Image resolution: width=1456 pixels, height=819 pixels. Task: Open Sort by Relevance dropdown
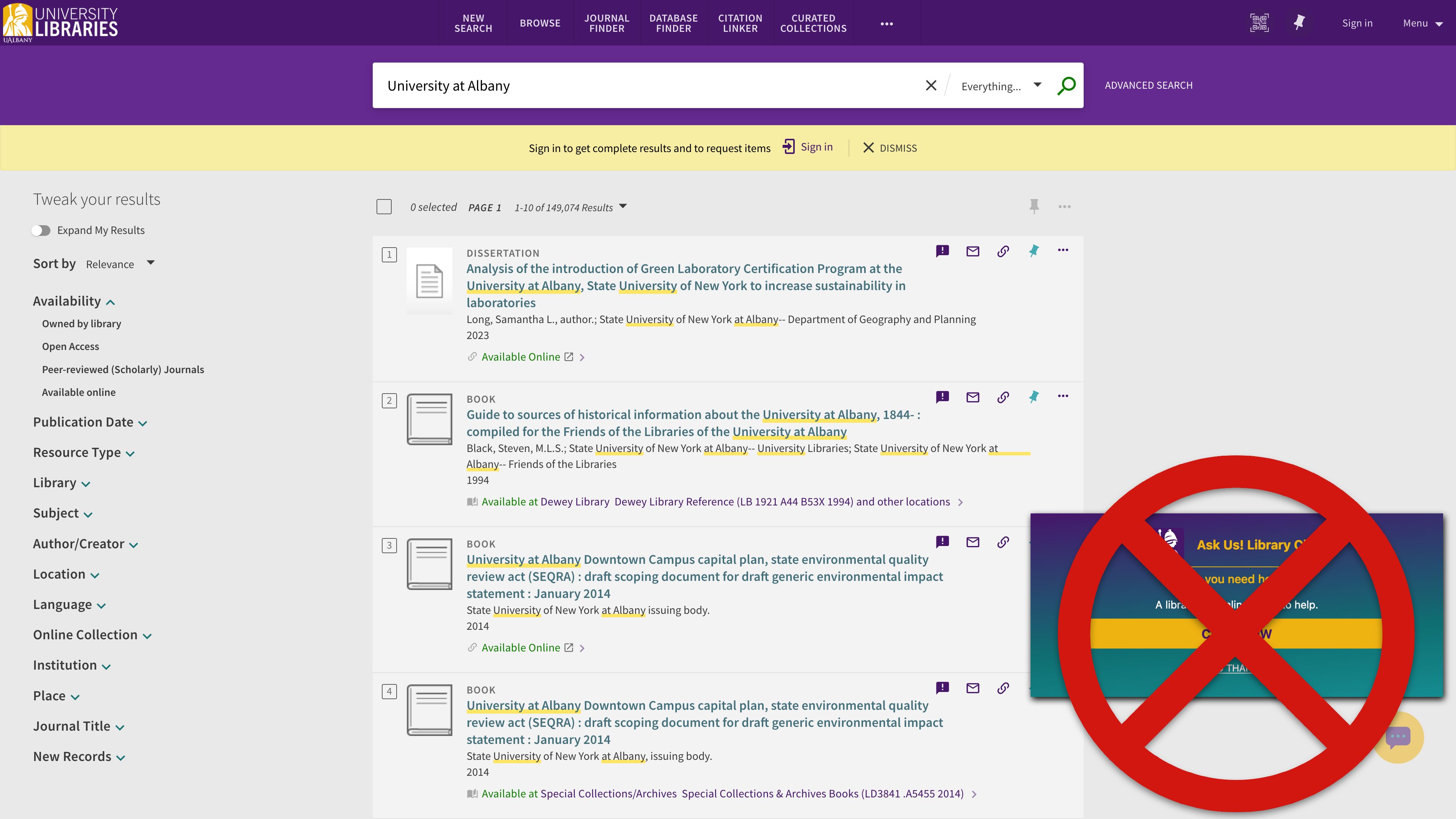coord(120,264)
